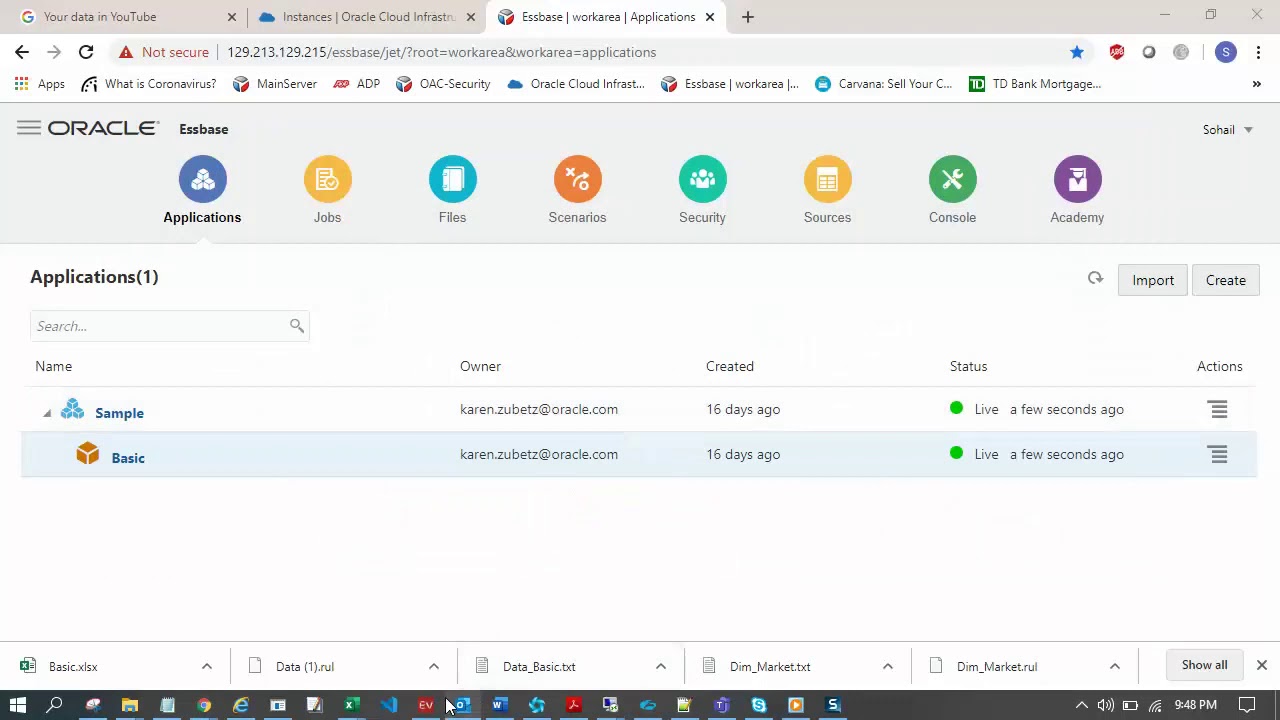This screenshot has height=720, width=1280.
Task: Open the notification center icon
Action: [1248, 705]
